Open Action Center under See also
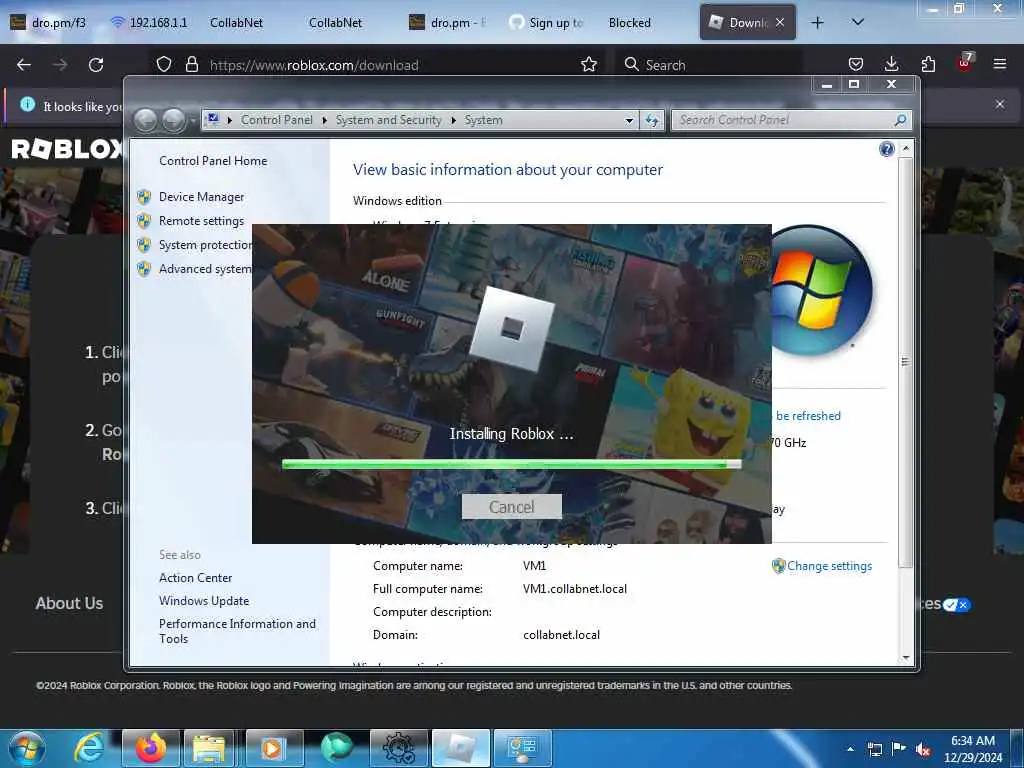The width and height of the screenshot is (1024, 768). tap(195, 577)
